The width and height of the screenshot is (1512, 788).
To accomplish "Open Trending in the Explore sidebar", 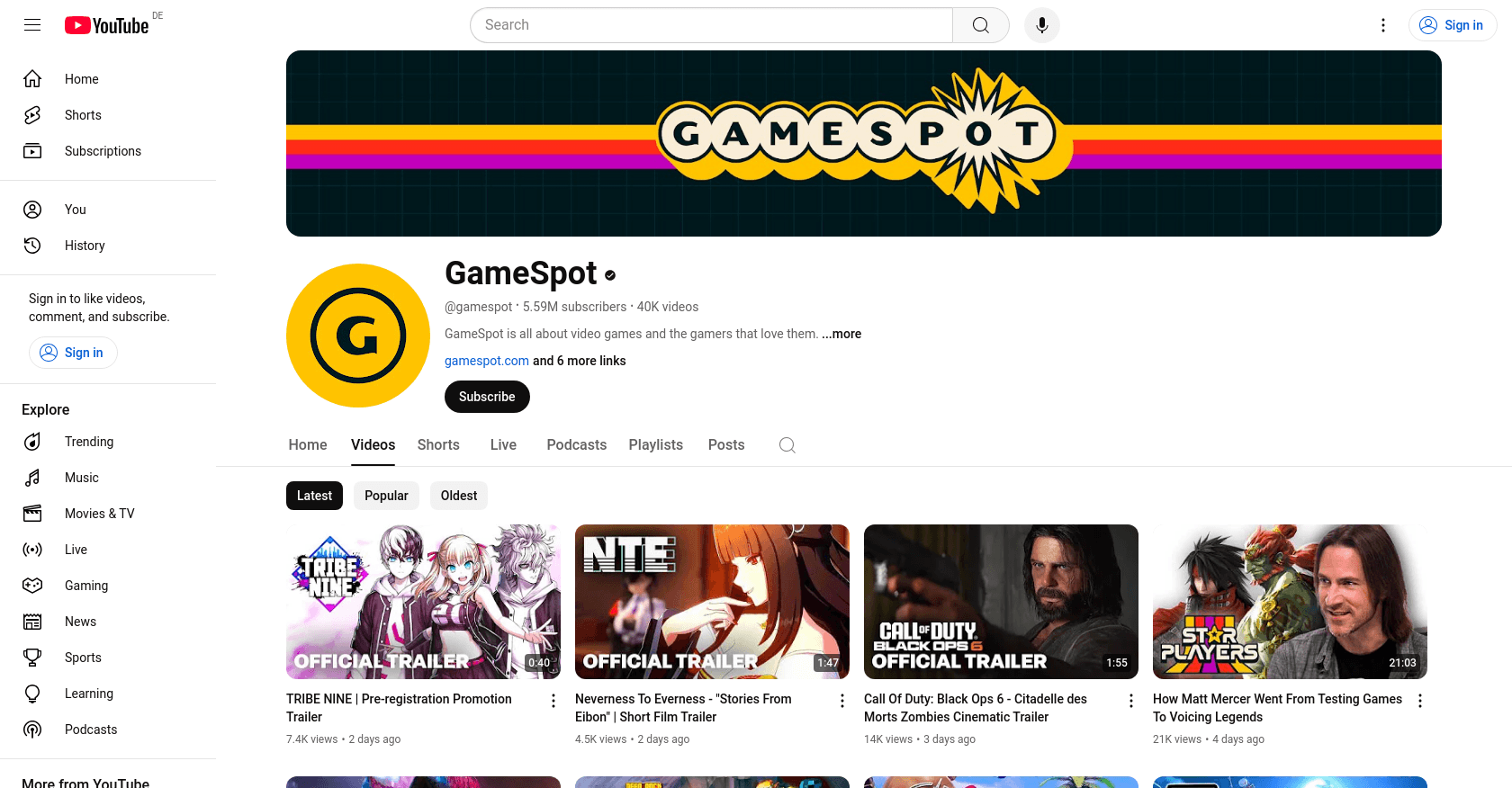I will [x=89, y=442].
